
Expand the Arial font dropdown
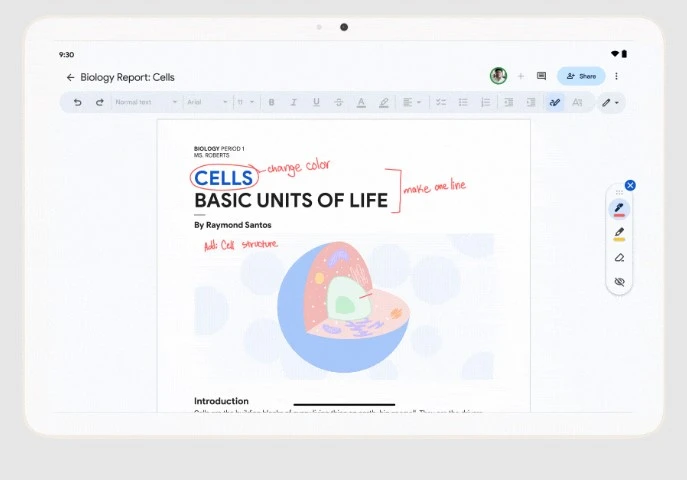pyautogui.click(x=206, y=102)
